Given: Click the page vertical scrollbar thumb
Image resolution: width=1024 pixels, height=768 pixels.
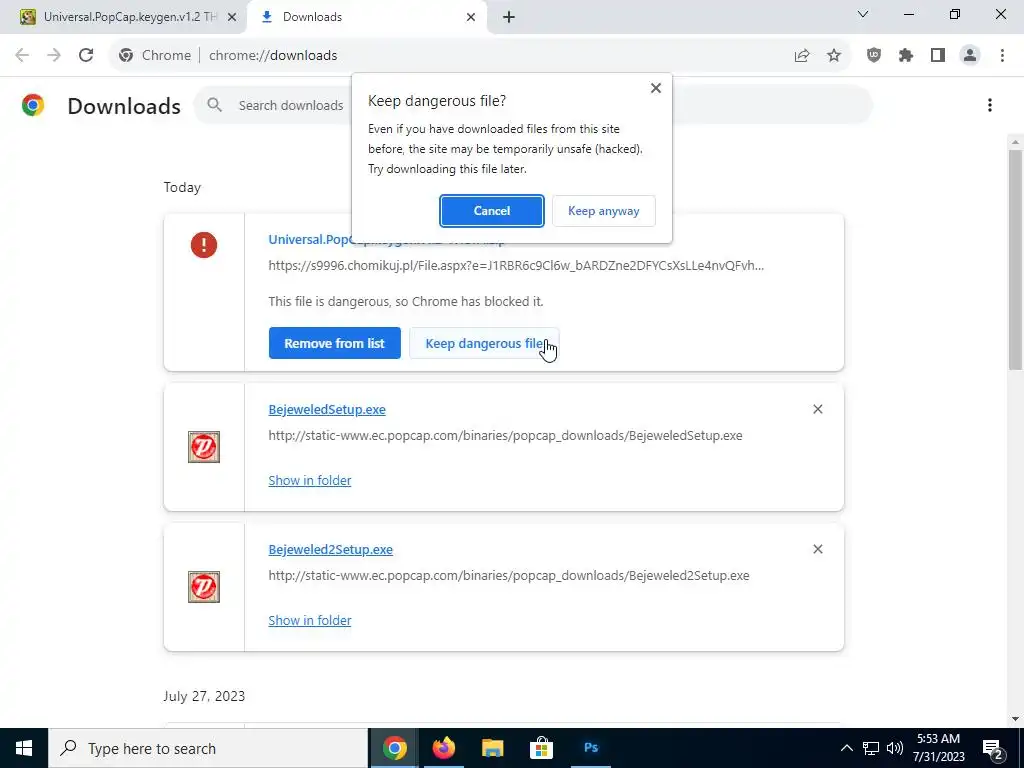Looking at the screenshot, I should (x=1015, y=259).
